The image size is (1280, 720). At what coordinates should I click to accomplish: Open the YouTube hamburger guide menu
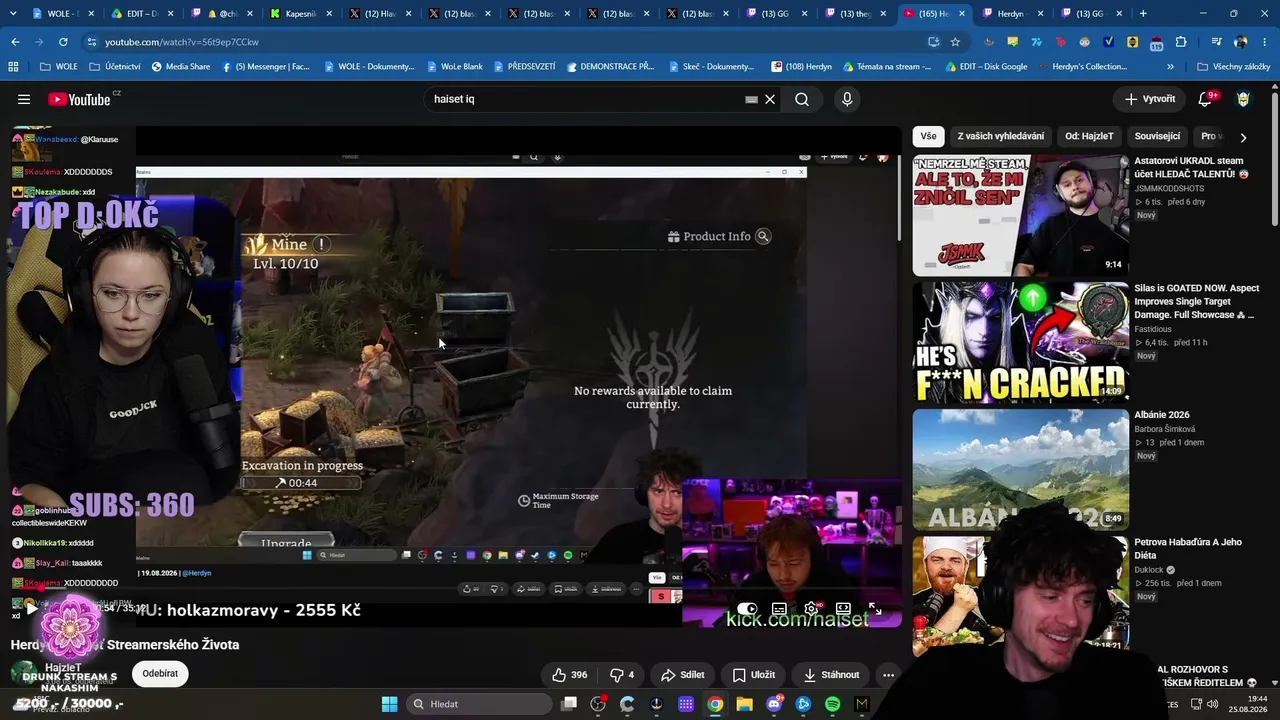point(24,99)
